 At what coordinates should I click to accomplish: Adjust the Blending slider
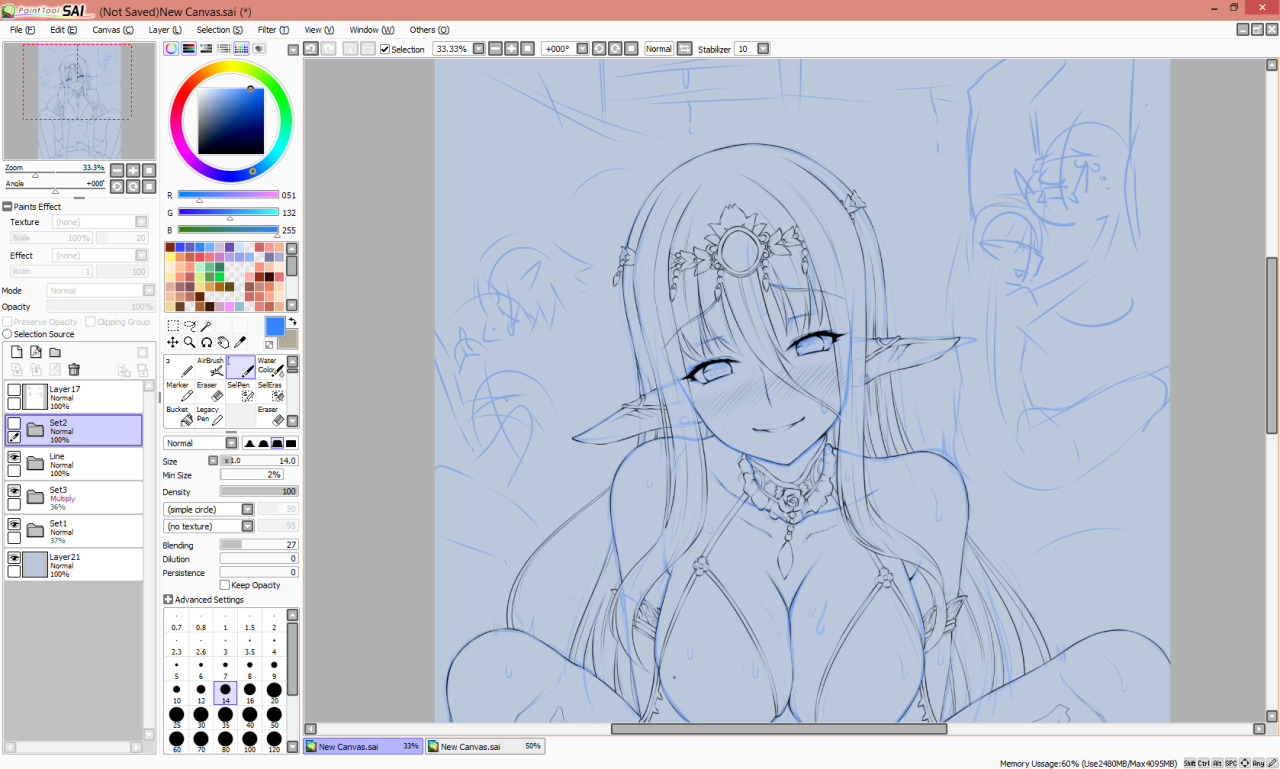tap(259, 545)
